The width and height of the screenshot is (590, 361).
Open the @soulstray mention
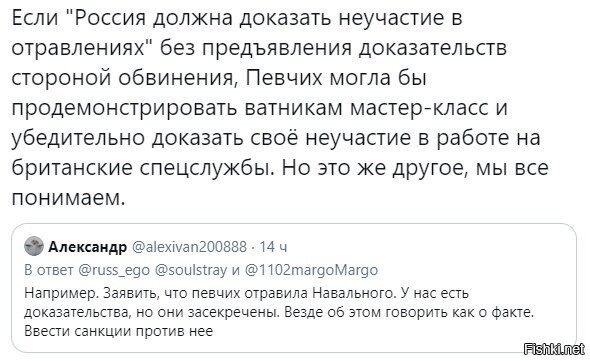191,270
